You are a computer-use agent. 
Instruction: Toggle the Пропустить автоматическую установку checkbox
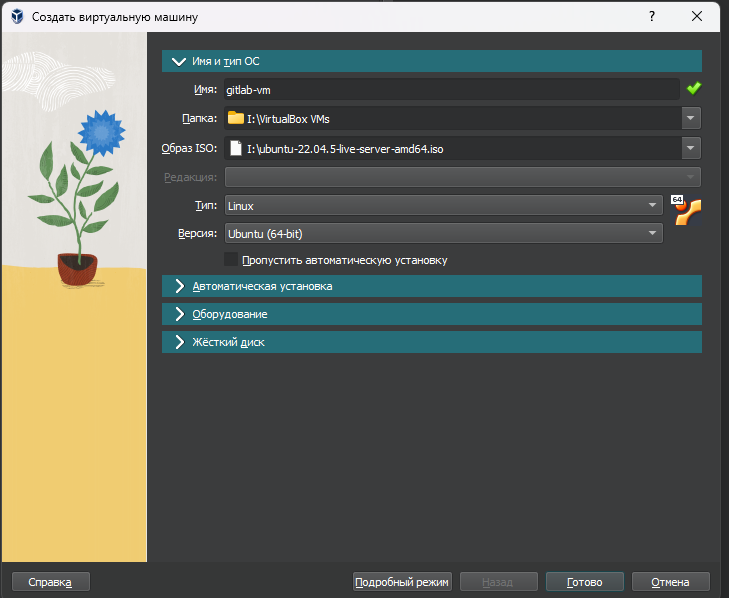pyautogui.click(x=231, y=259)
